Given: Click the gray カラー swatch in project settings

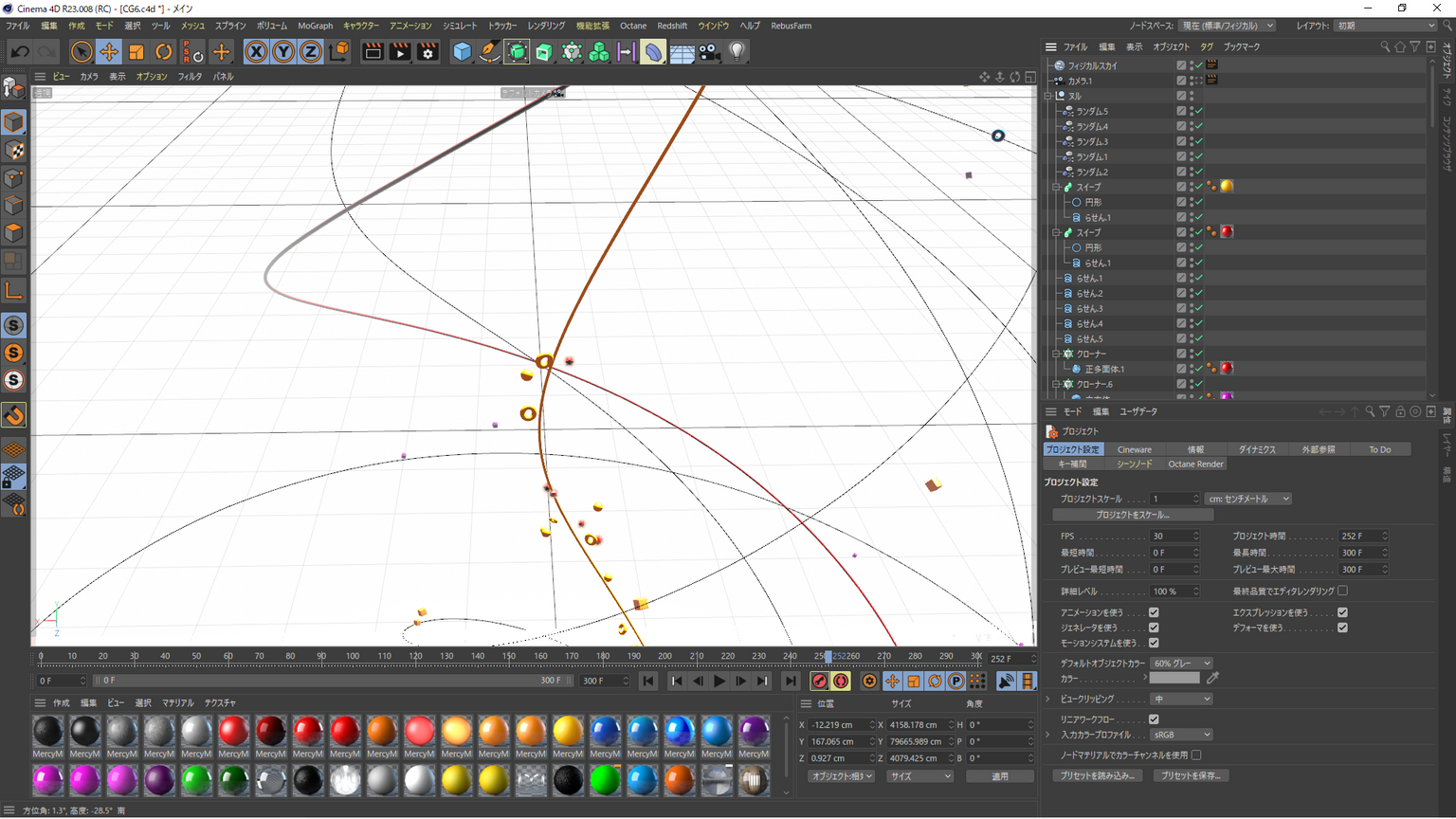Looking at the screenshot, I should click(1174, 679).
